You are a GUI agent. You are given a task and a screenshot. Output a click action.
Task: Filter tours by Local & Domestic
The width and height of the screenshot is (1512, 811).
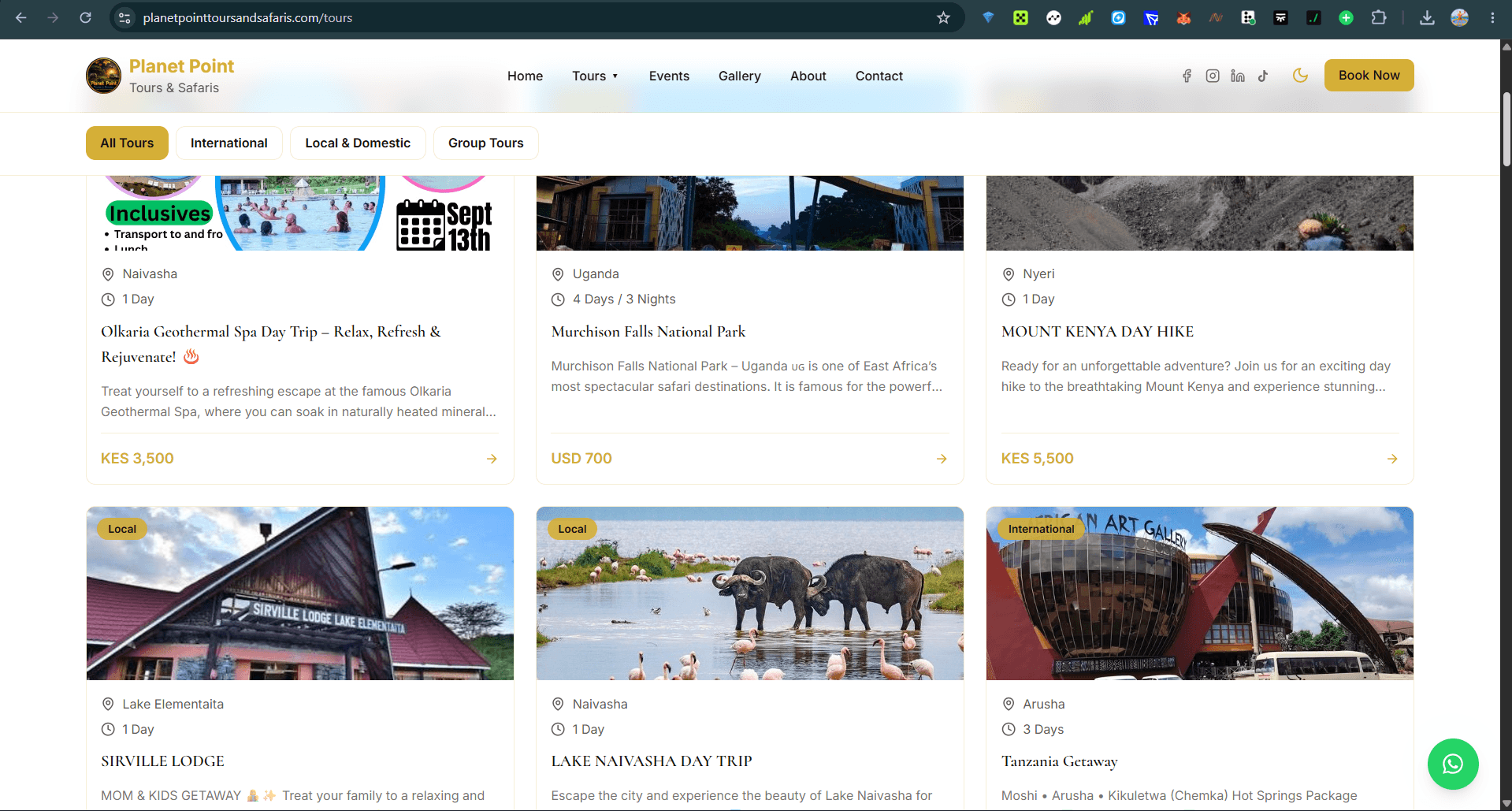[358, 143]
